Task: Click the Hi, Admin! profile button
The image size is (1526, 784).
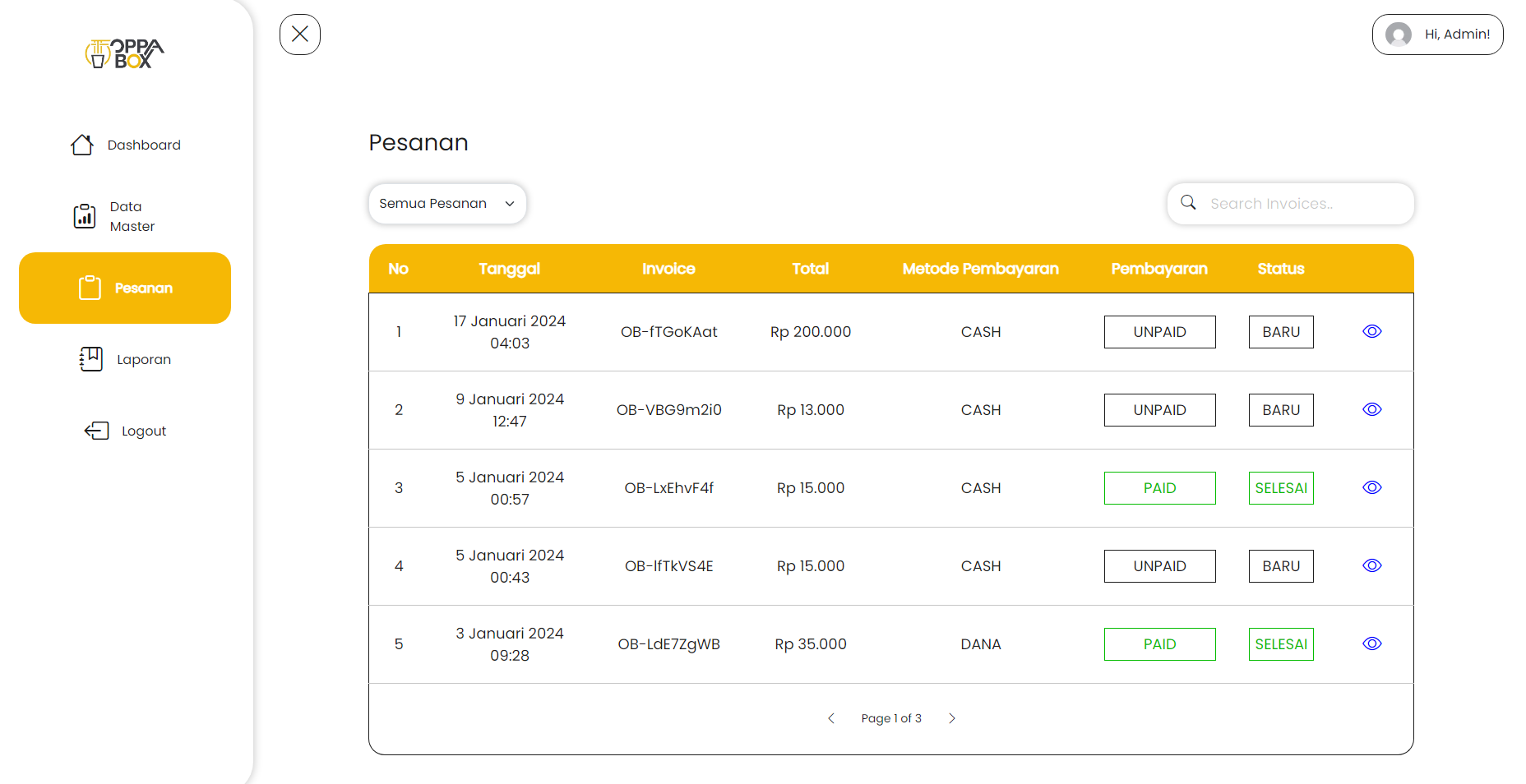Action: click(1437, 35)
